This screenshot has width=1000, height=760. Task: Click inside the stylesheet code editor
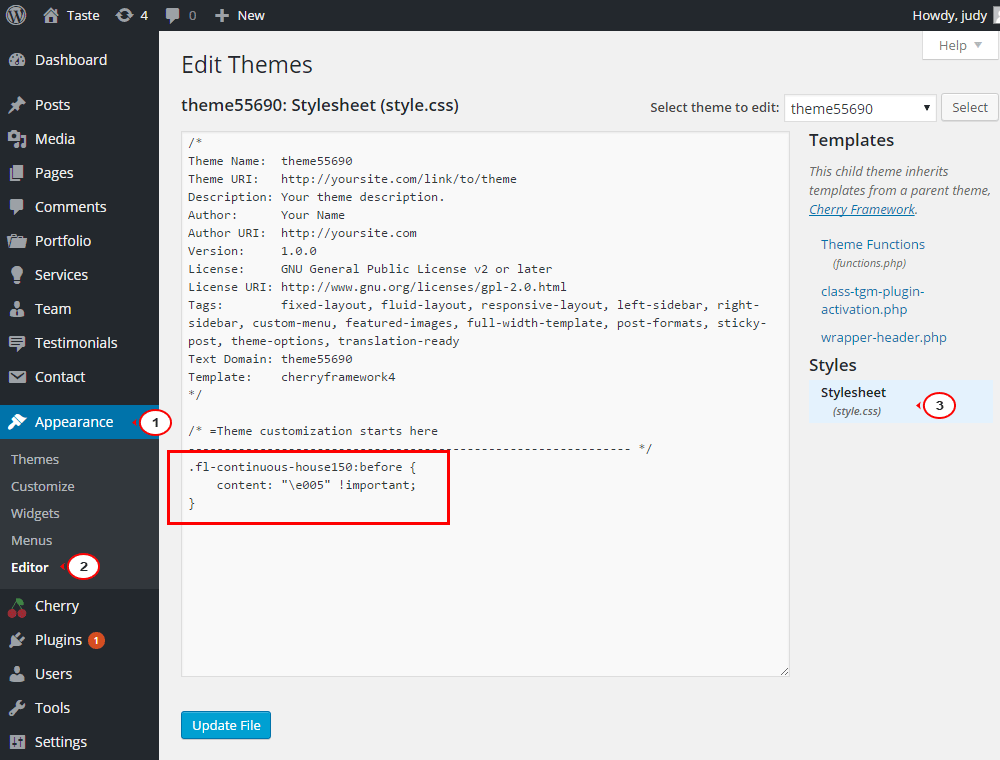(485, 404)
